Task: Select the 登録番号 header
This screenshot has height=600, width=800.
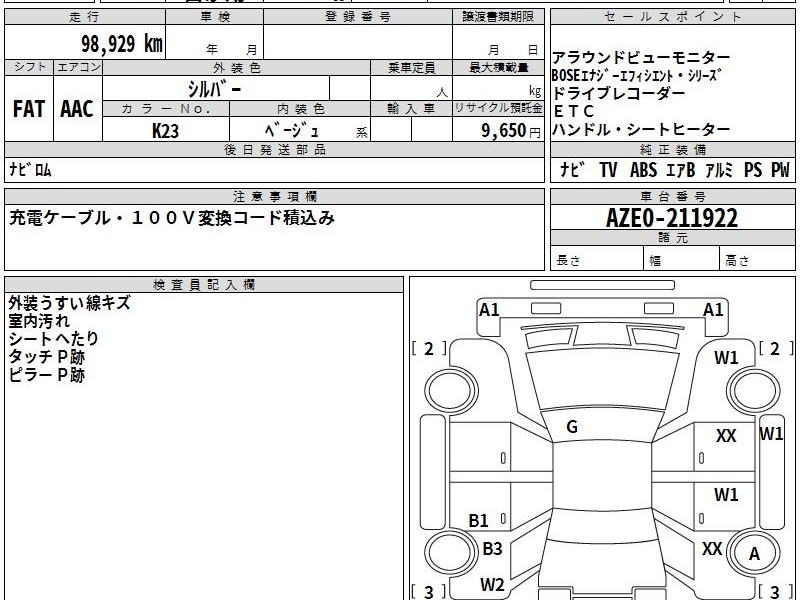Action: pos(358,17)
